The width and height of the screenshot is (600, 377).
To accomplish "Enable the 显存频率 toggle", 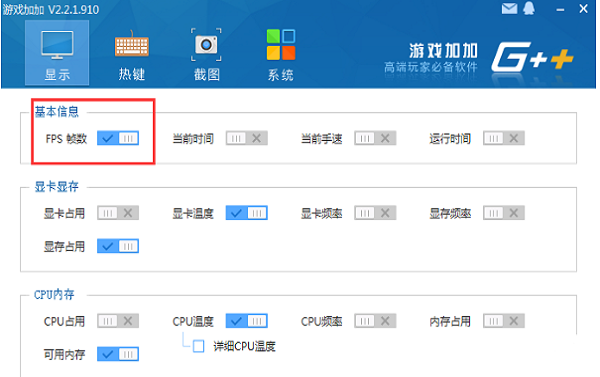I will coord(504,213).
